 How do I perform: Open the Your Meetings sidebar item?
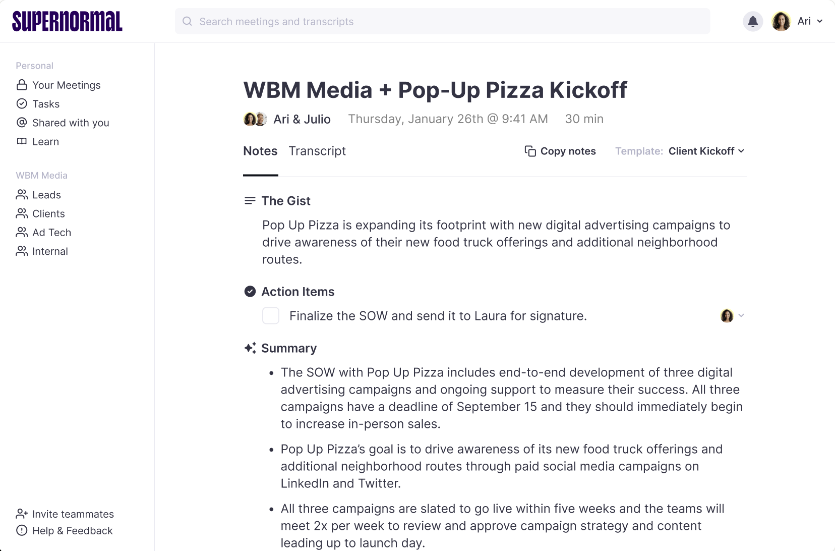pyautogui.click(x=65, y=85)
